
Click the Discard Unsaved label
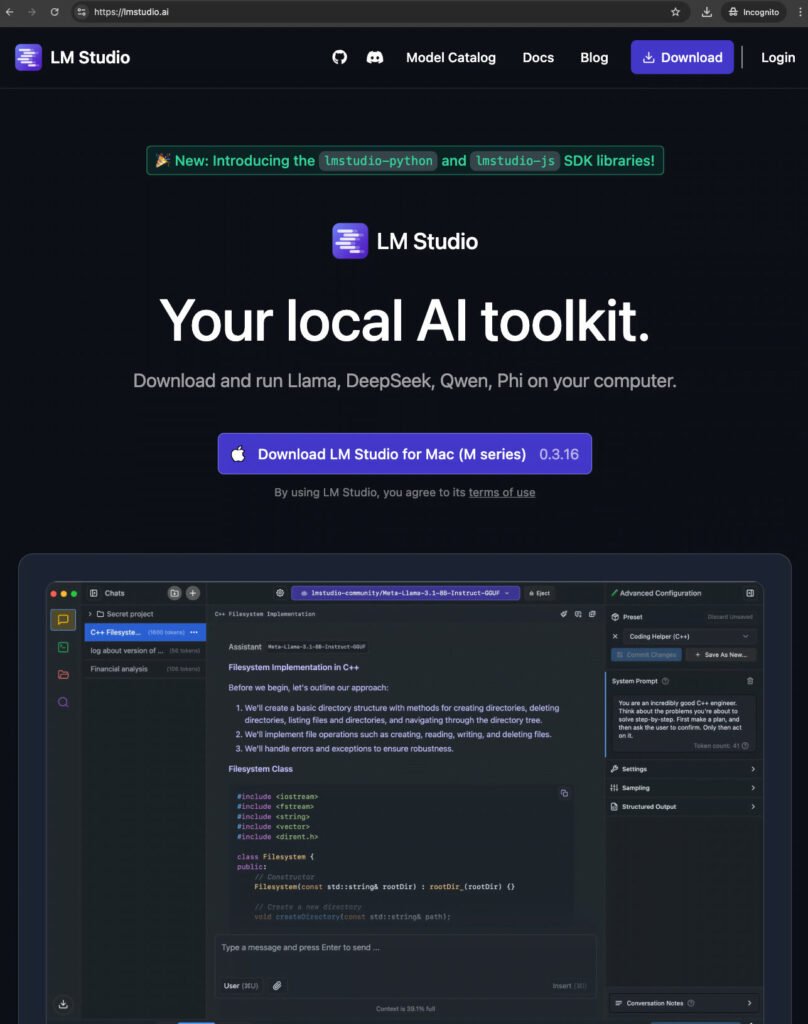pos(730,616)
